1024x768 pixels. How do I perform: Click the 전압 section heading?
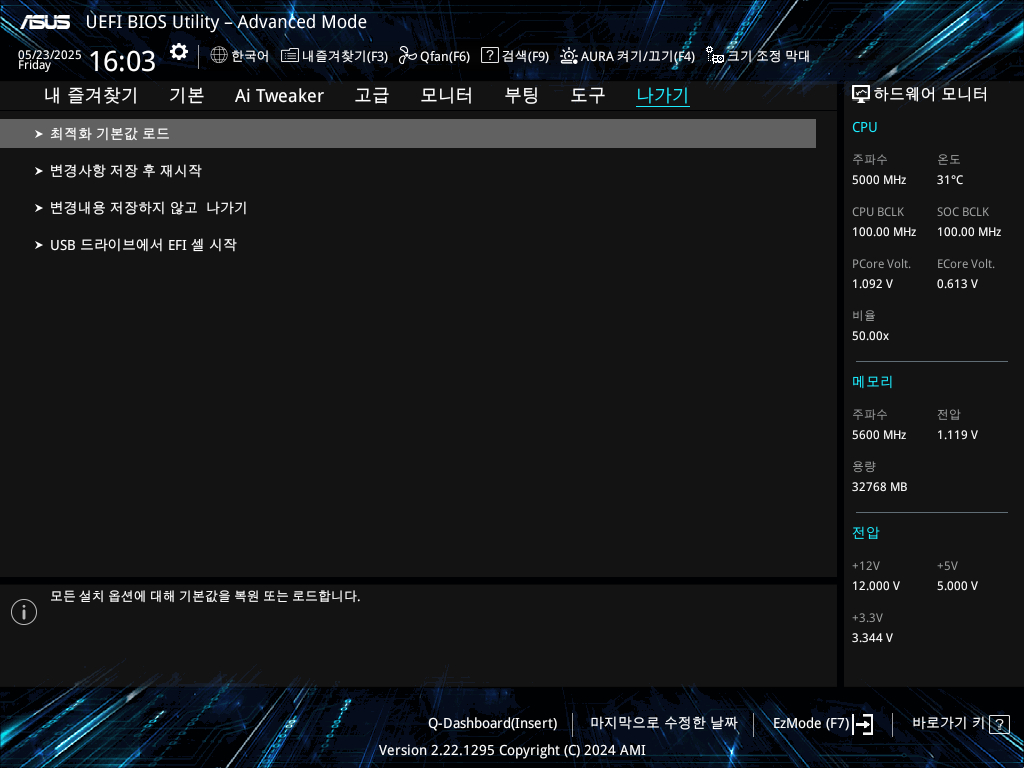pos(865,533)
